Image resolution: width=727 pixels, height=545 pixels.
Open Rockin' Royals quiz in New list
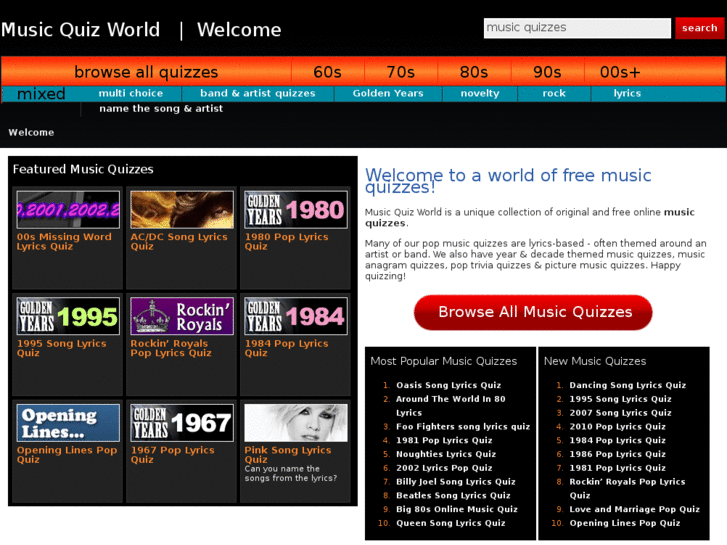point(627,488)
